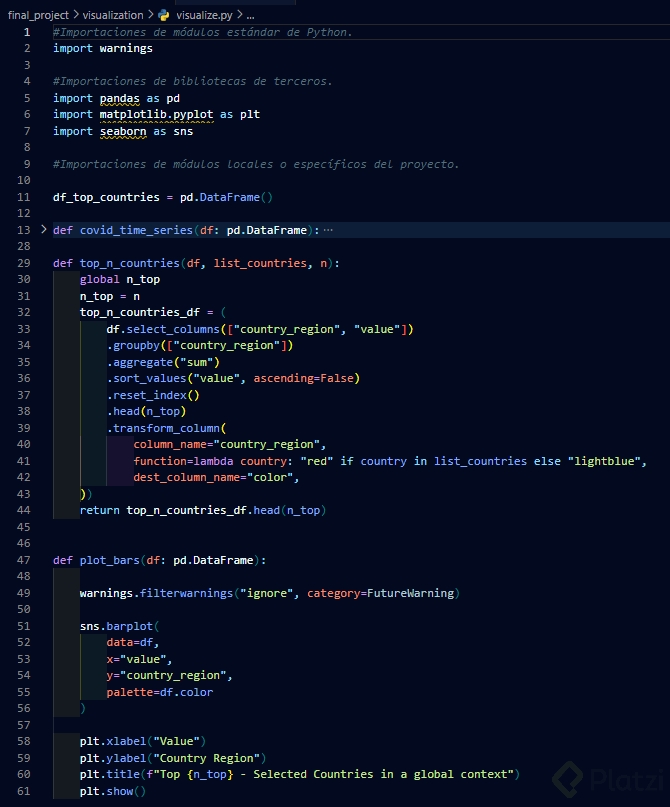Click the plt.title f-string line
The image size is (670, 807).
[x=300, y=774]
